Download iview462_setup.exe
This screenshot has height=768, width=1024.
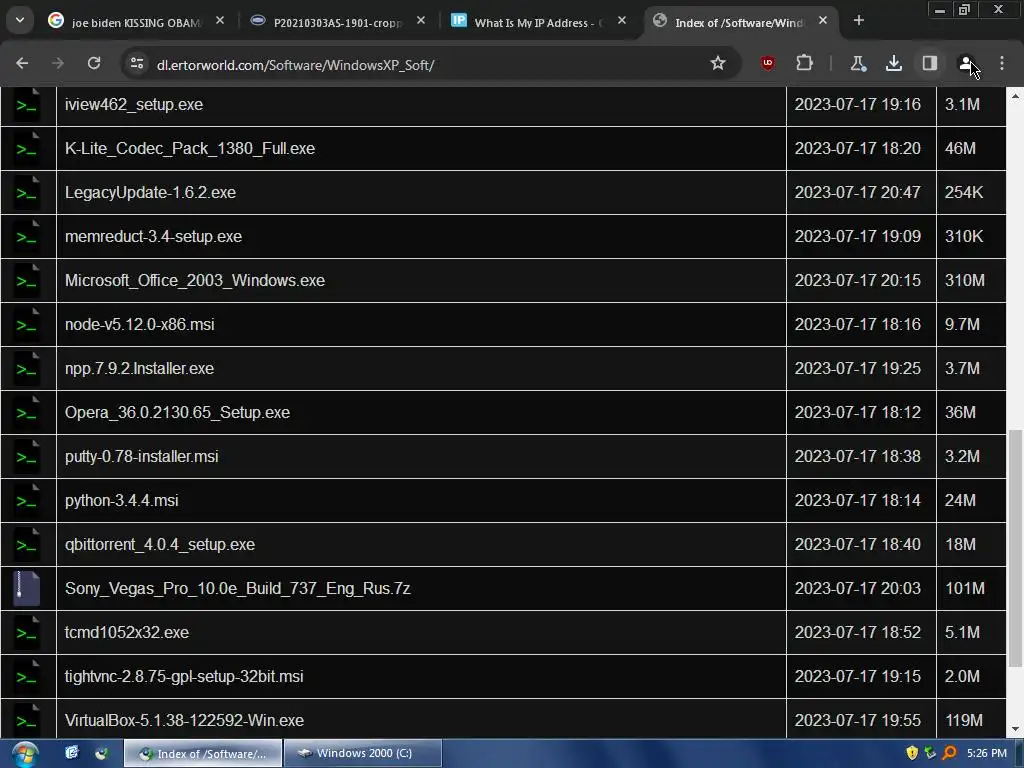tap(134, 104)
